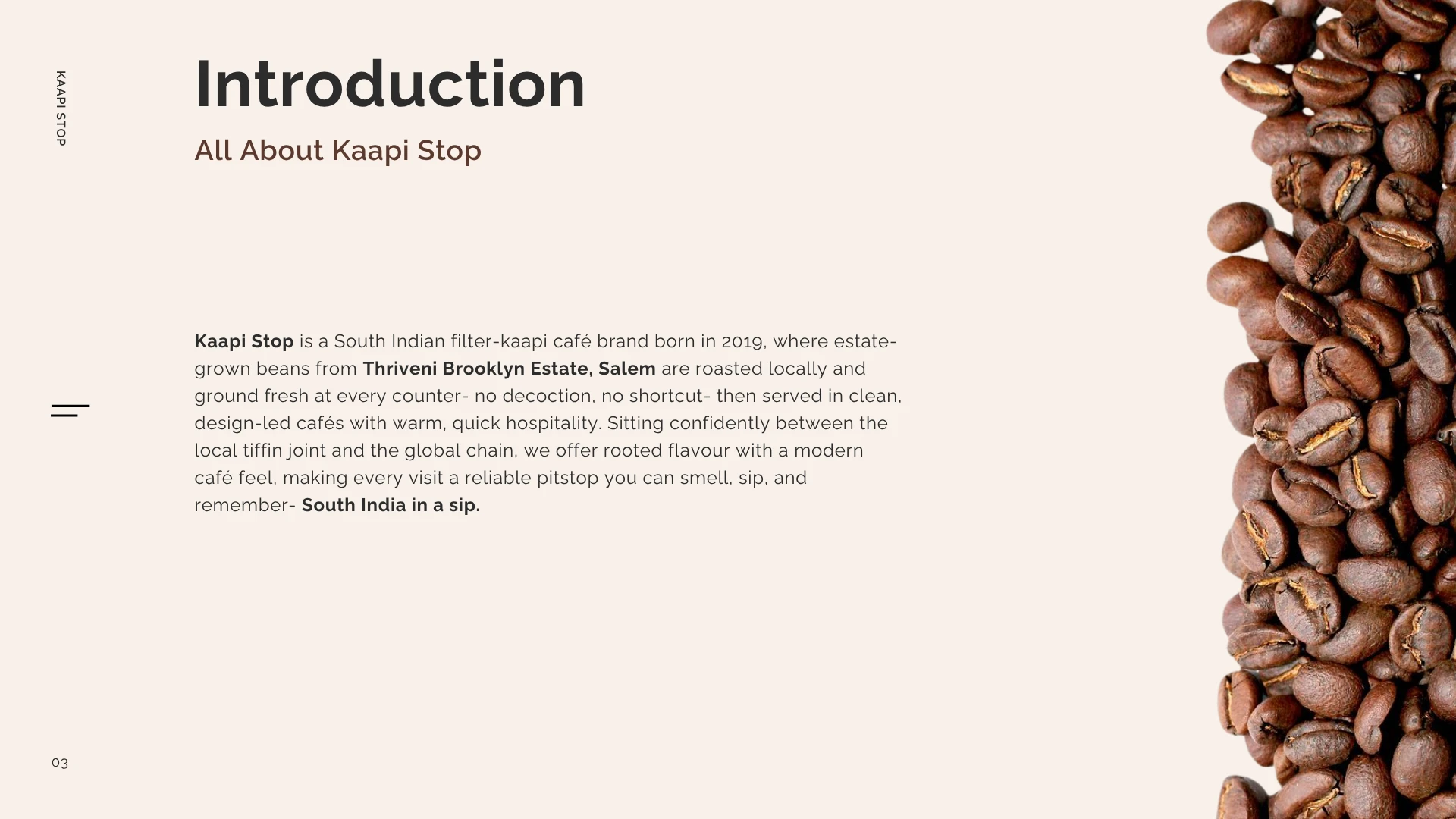This screenshot has width=1456, height=819.
Task: Select the 'All About Kaapi Stop' subtitle
Action: (337, 150)
